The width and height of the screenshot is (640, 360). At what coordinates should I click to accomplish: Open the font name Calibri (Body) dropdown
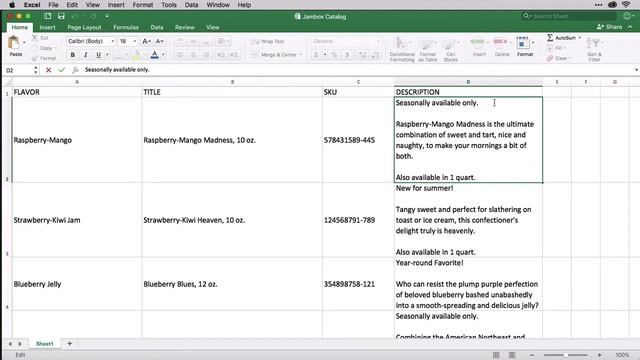pyautogui.click(x=113, y=41)
